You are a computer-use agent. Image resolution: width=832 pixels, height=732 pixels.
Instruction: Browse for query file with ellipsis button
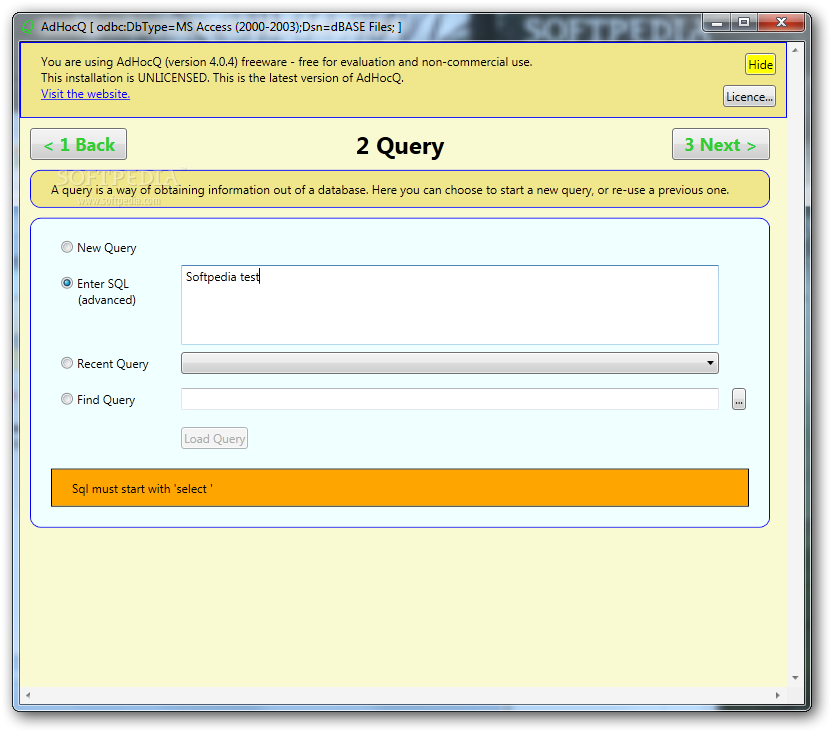739,399
